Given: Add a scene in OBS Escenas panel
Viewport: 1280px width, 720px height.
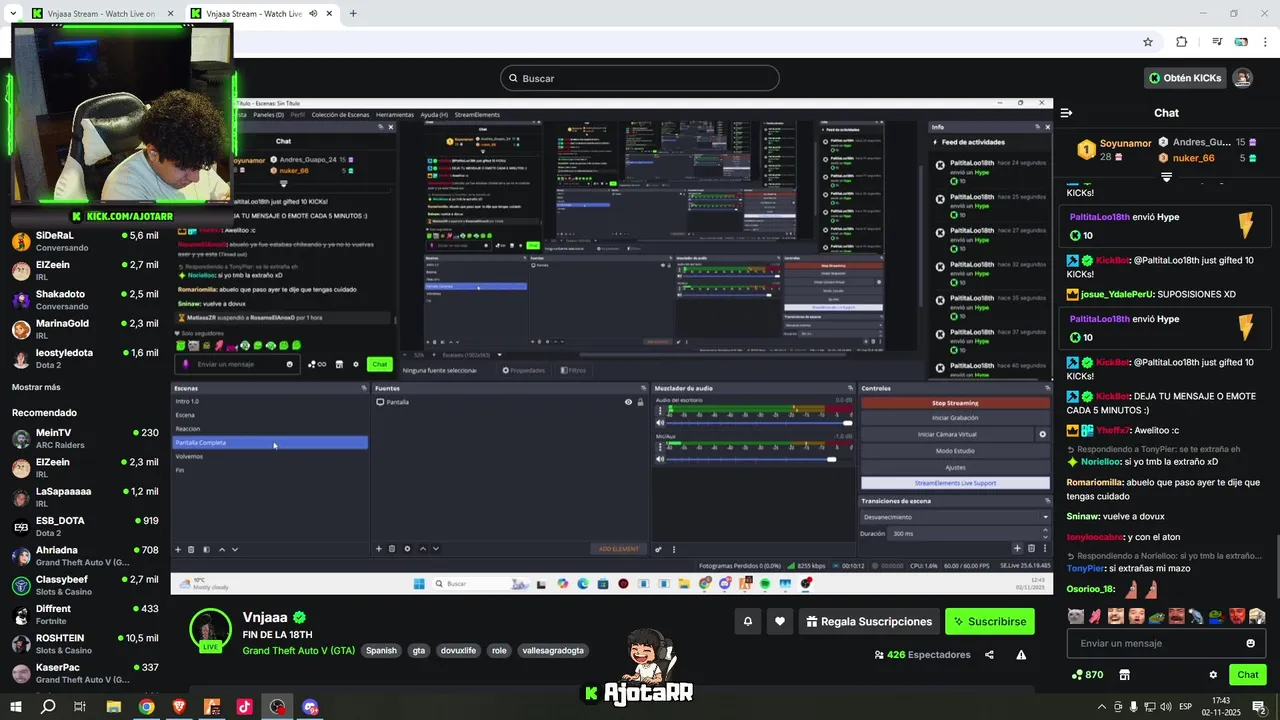Looking at the screenshot, I should point(178,549).
